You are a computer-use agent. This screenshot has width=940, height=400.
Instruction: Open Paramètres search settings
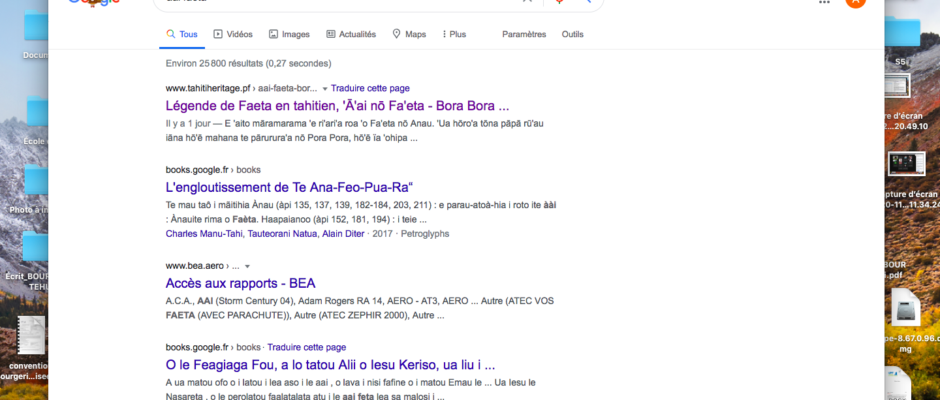pyautogui.click(x=524, y=34)
